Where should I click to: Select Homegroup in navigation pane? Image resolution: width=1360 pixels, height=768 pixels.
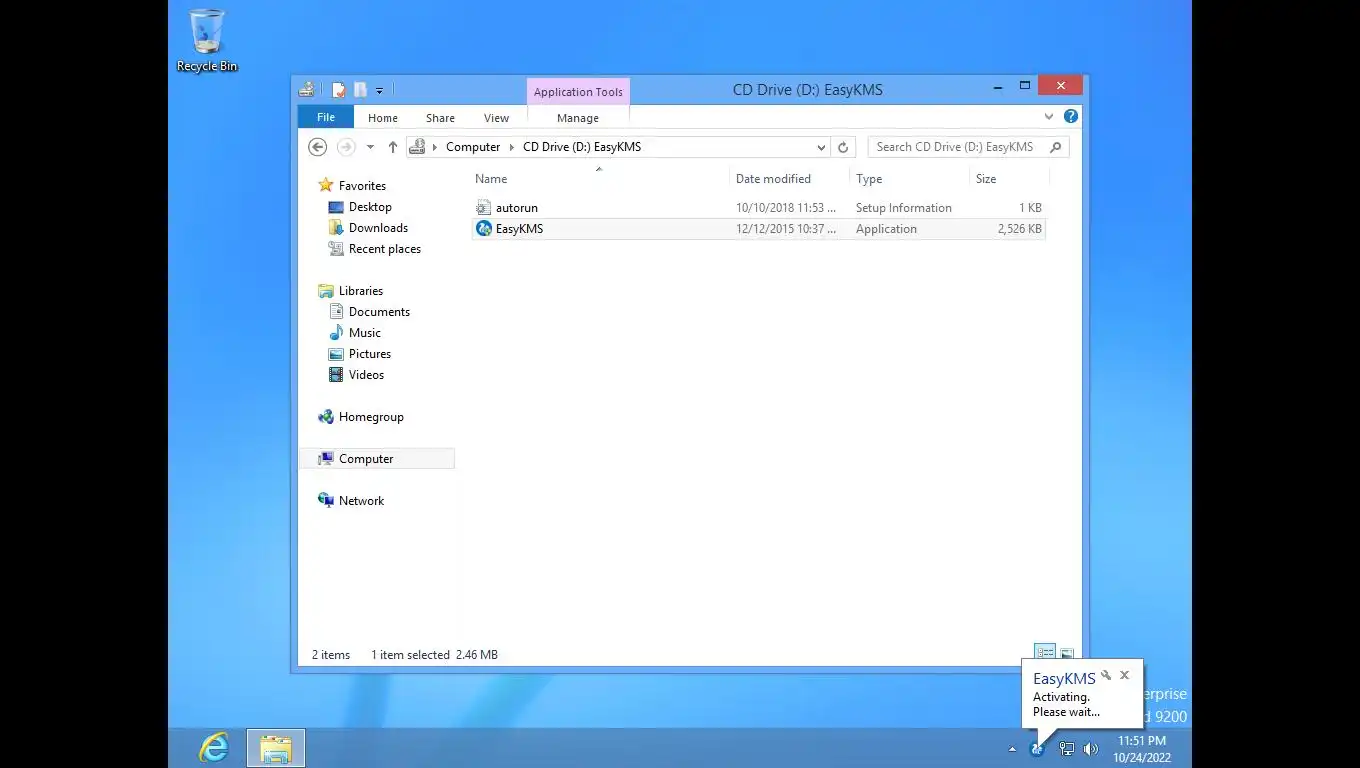point(371,417)
